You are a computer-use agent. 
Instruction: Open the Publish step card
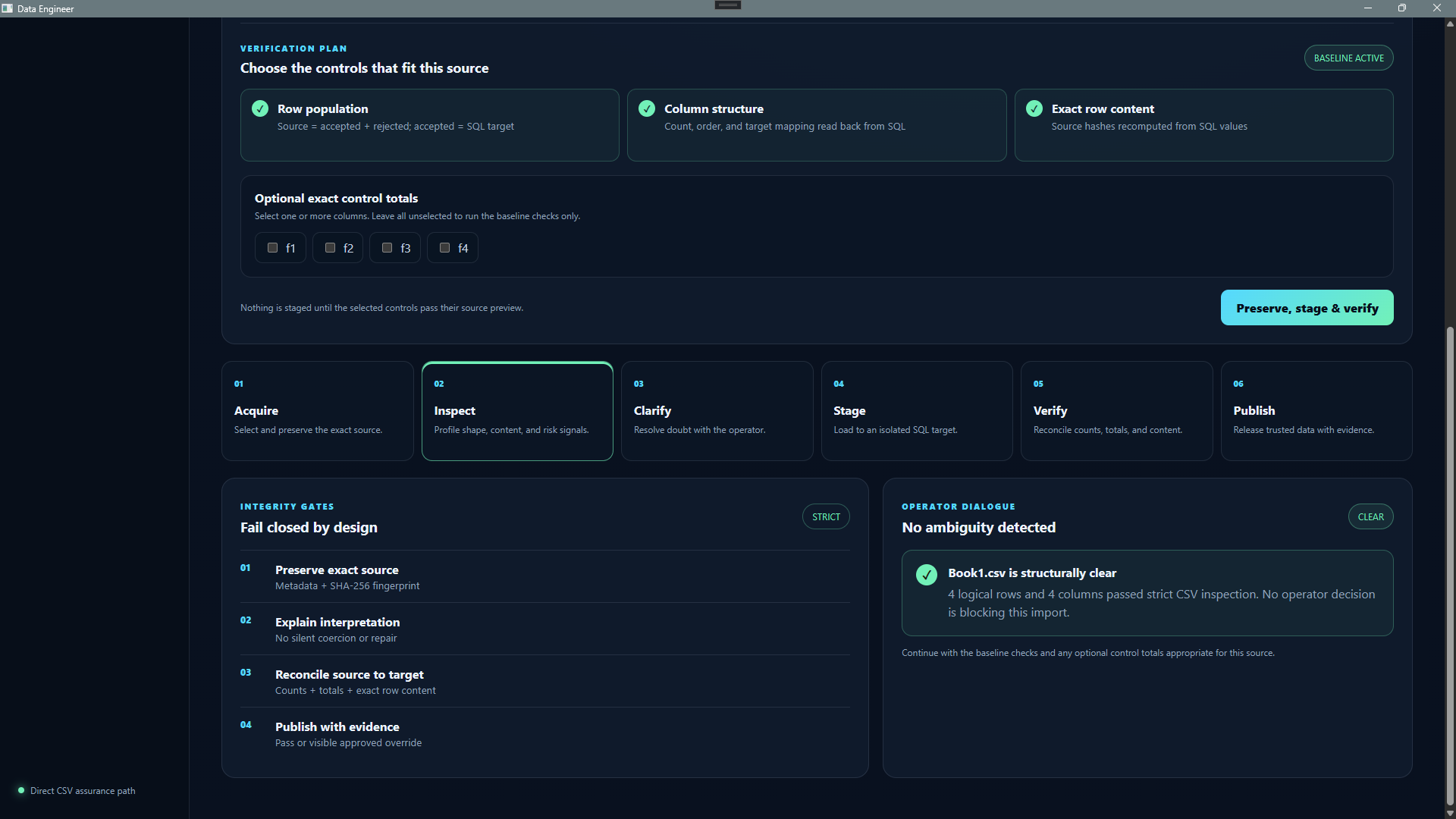click(1316, 411)
